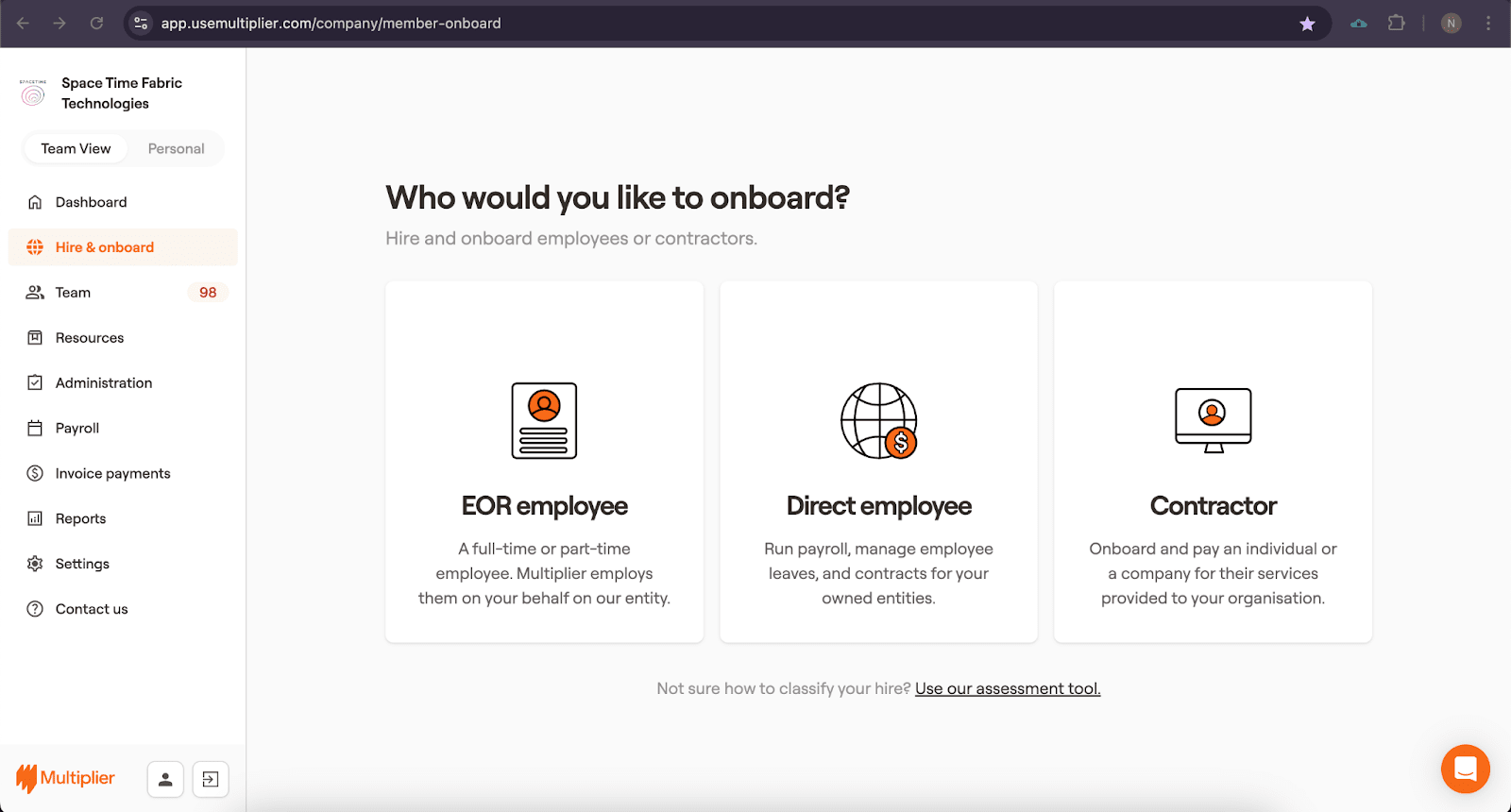Click the EOR employee ID card icon
The height and width of the screenshot is (812, 1511).
pos(544,421)
